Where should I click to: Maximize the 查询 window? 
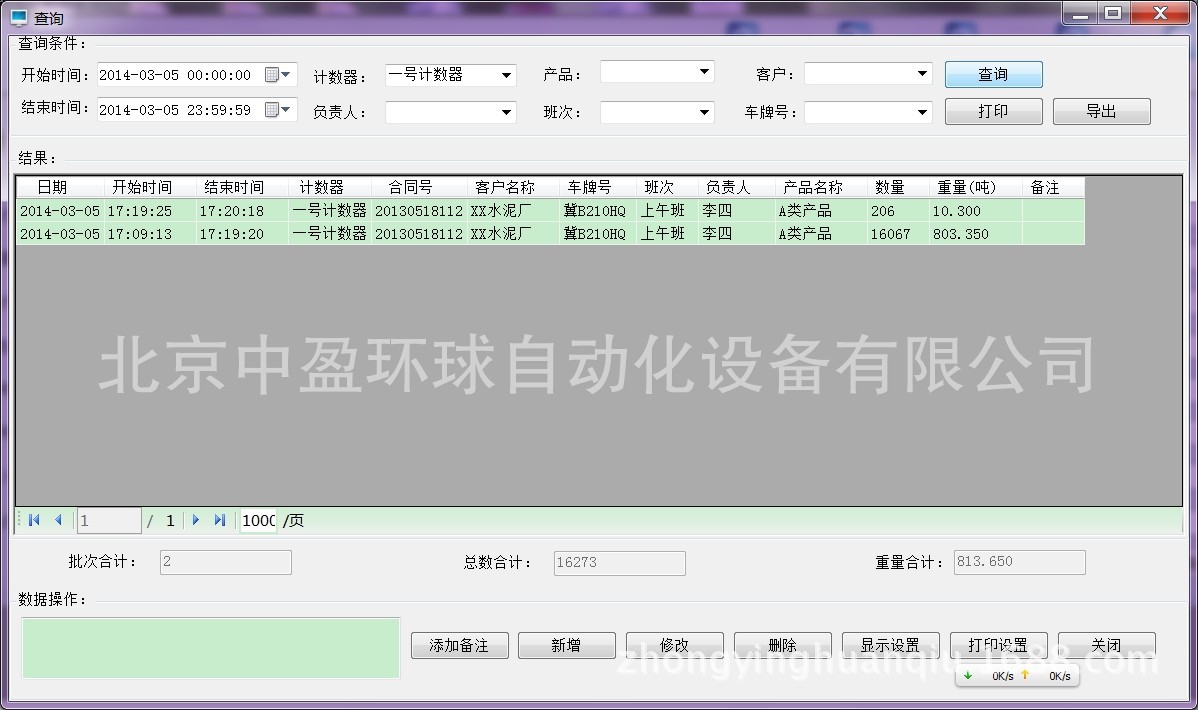click(1114, 14)
